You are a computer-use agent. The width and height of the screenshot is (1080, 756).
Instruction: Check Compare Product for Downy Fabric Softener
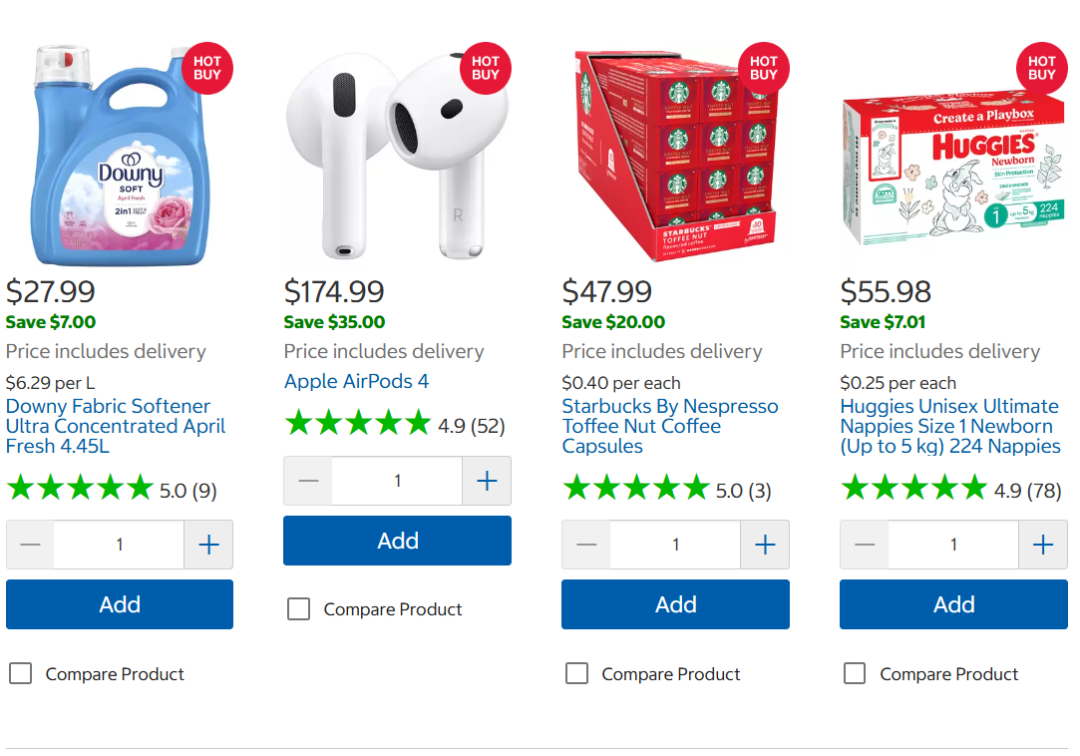coord(21,674)
